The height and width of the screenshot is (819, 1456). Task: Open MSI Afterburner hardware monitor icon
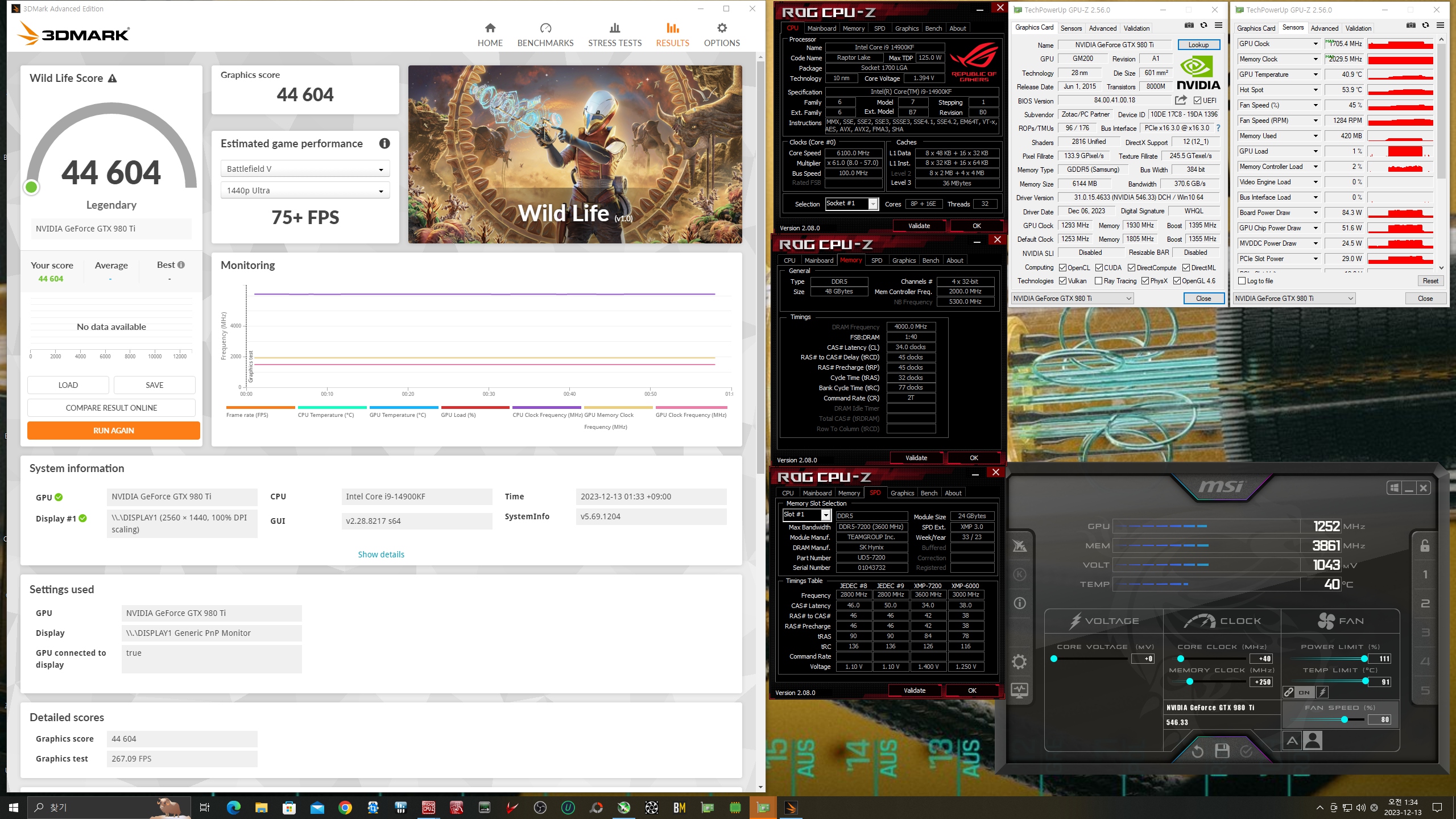tap(1019, 690)
